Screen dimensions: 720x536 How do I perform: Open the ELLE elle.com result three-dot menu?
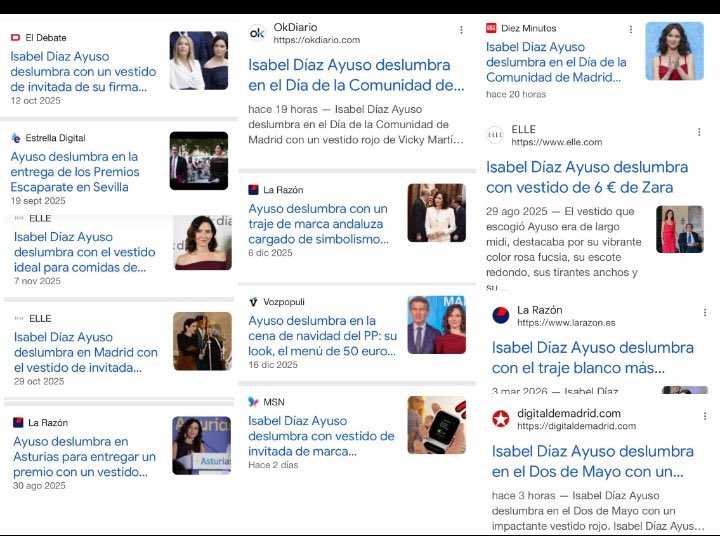pos(699,132)
